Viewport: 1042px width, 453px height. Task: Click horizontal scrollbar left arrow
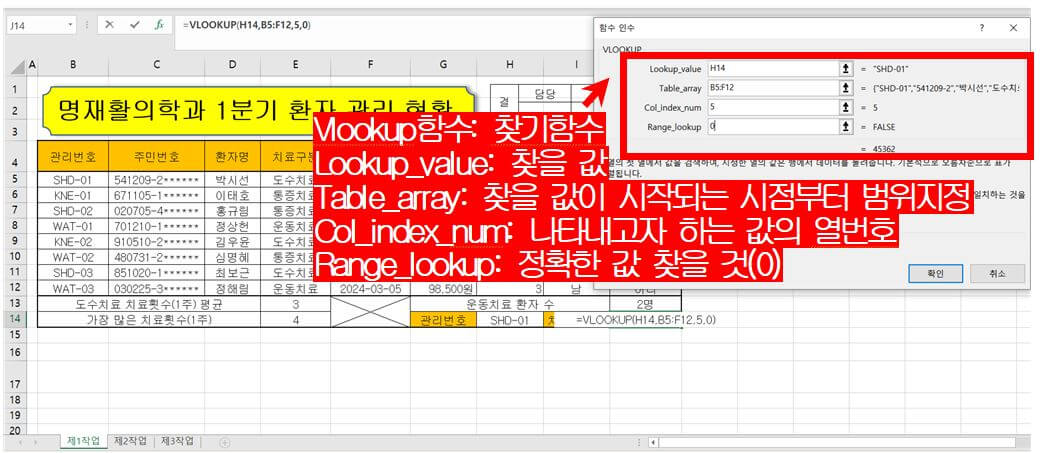coord(653,442)
